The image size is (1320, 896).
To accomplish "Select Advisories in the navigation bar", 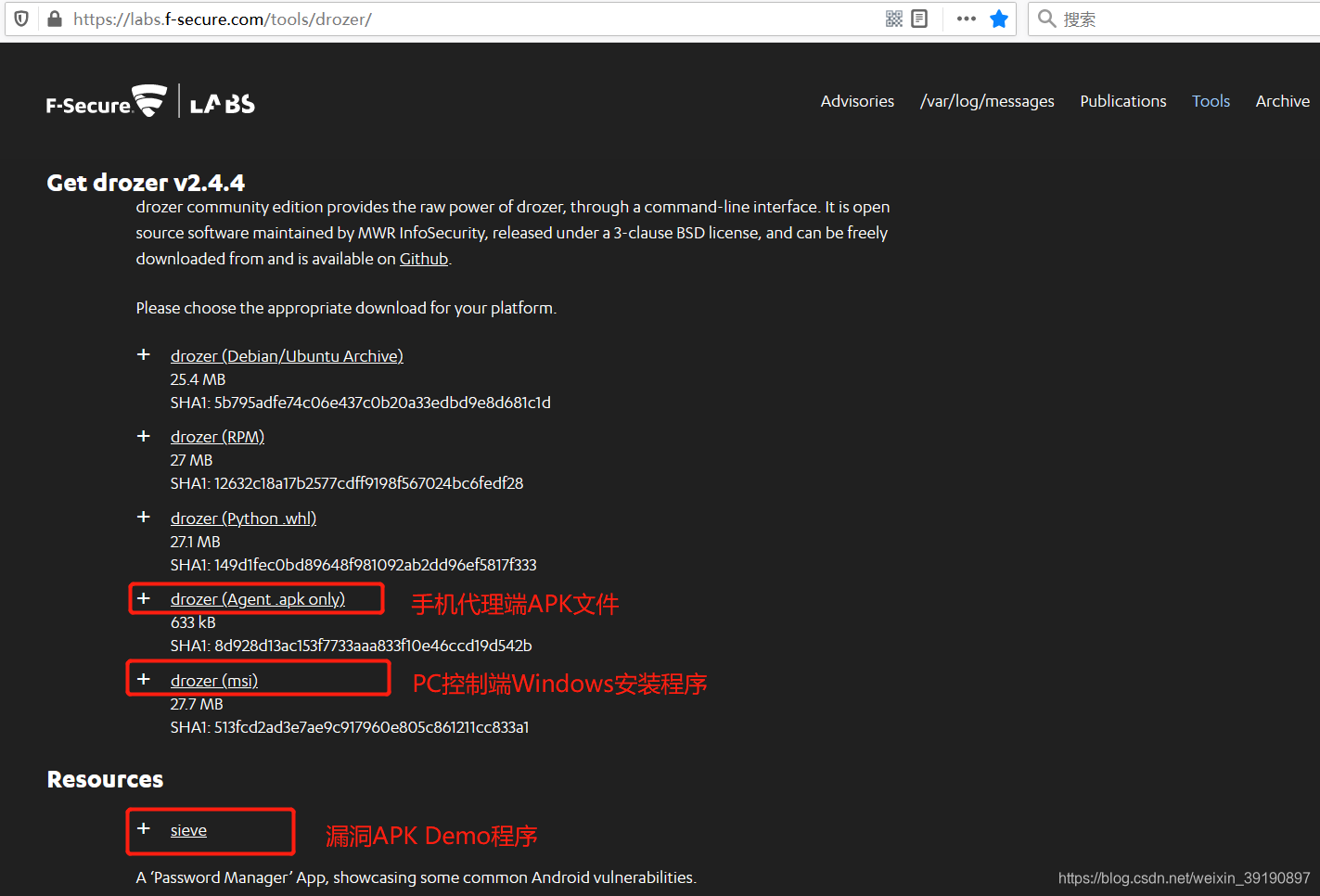I will [856, 101].
